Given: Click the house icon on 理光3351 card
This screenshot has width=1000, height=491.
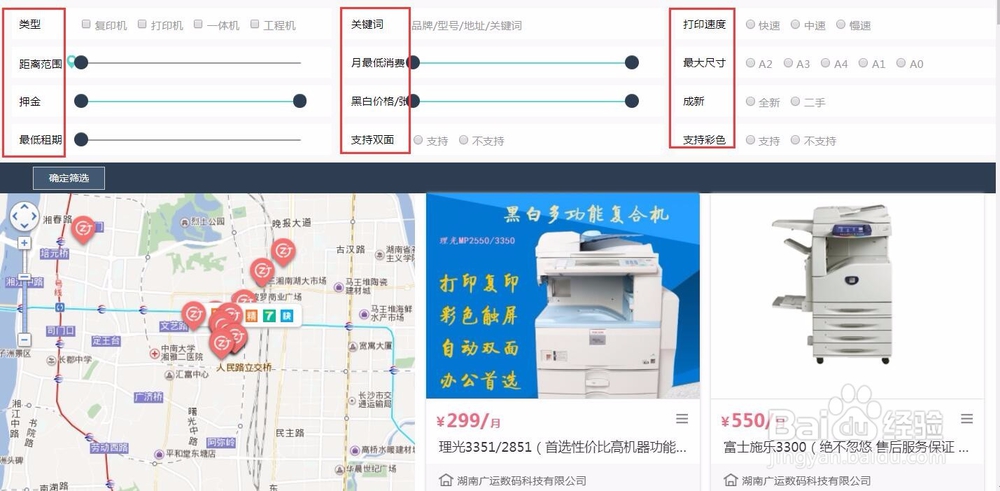Looking at the screenshot, I should click(446, 480).
